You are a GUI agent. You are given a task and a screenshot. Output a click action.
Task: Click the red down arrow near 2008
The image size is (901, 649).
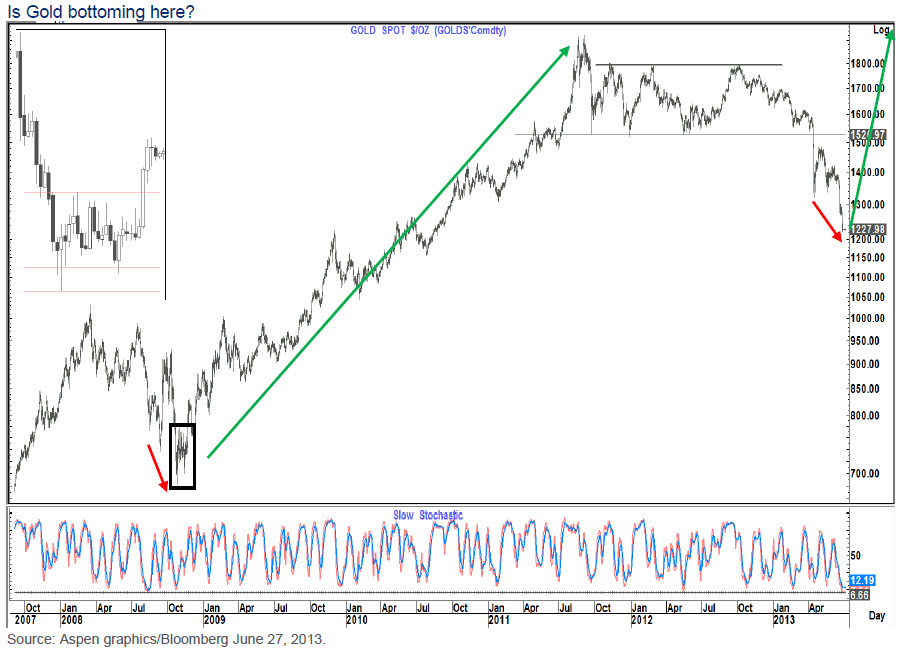(x=156, y=468)
